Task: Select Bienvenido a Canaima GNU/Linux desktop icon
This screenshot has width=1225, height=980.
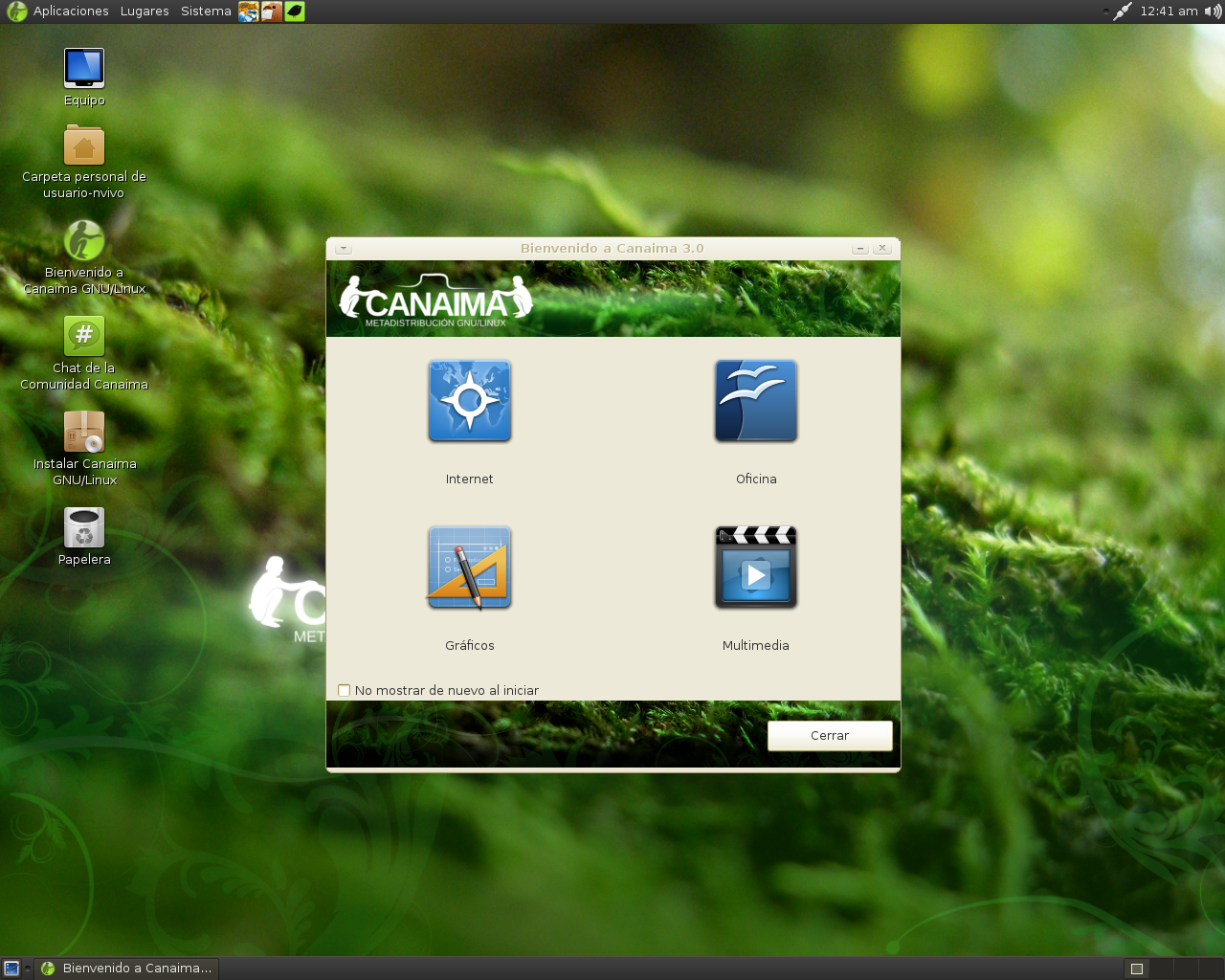Action: point(84,240)
